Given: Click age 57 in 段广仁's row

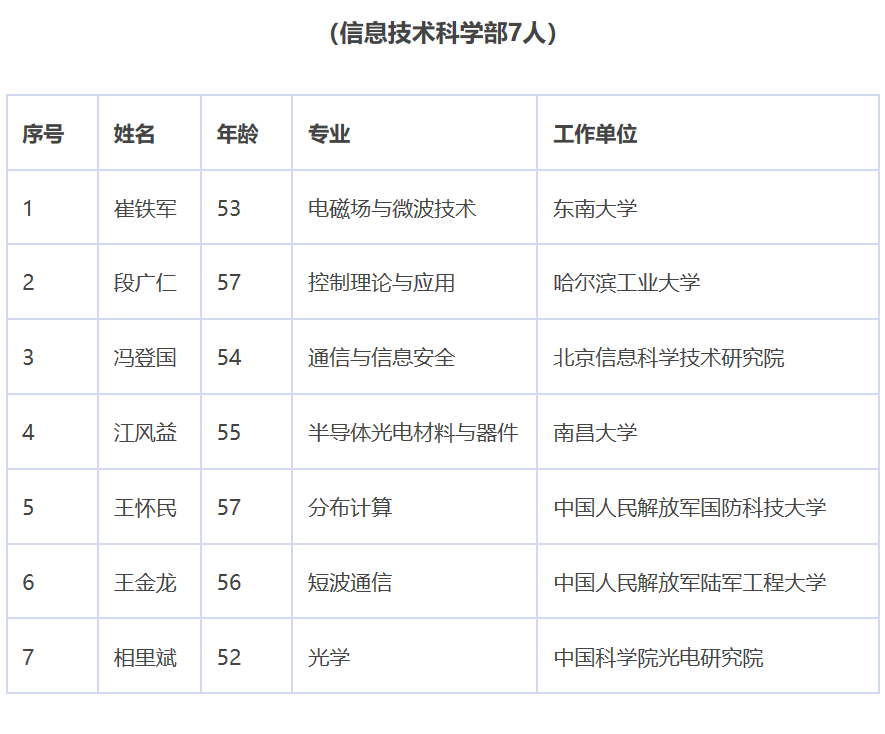Looking at the screenshot, I should (229, 283).
